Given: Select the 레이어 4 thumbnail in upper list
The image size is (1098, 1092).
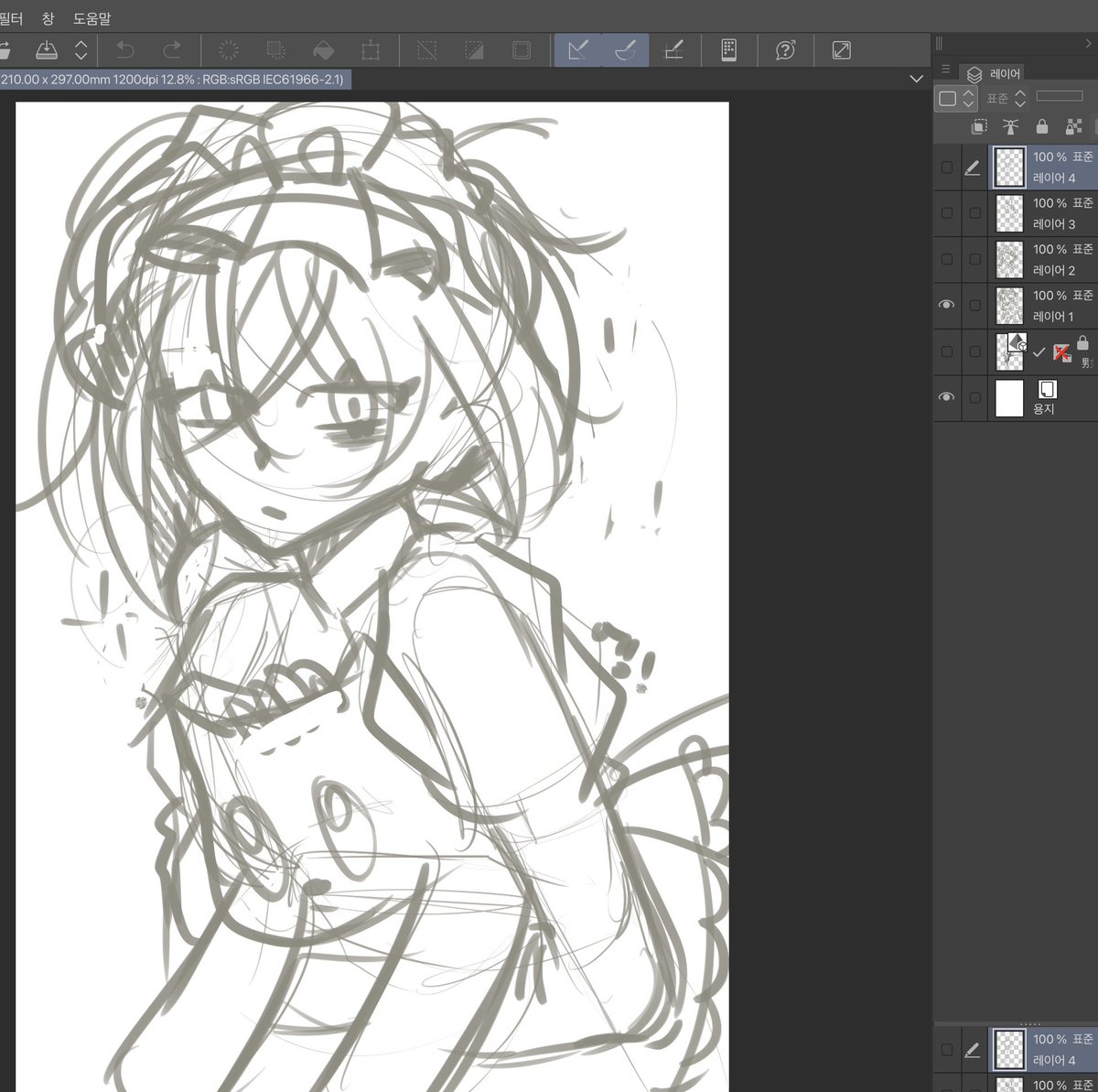Looking at the screenshot, I should [1009, 168].
